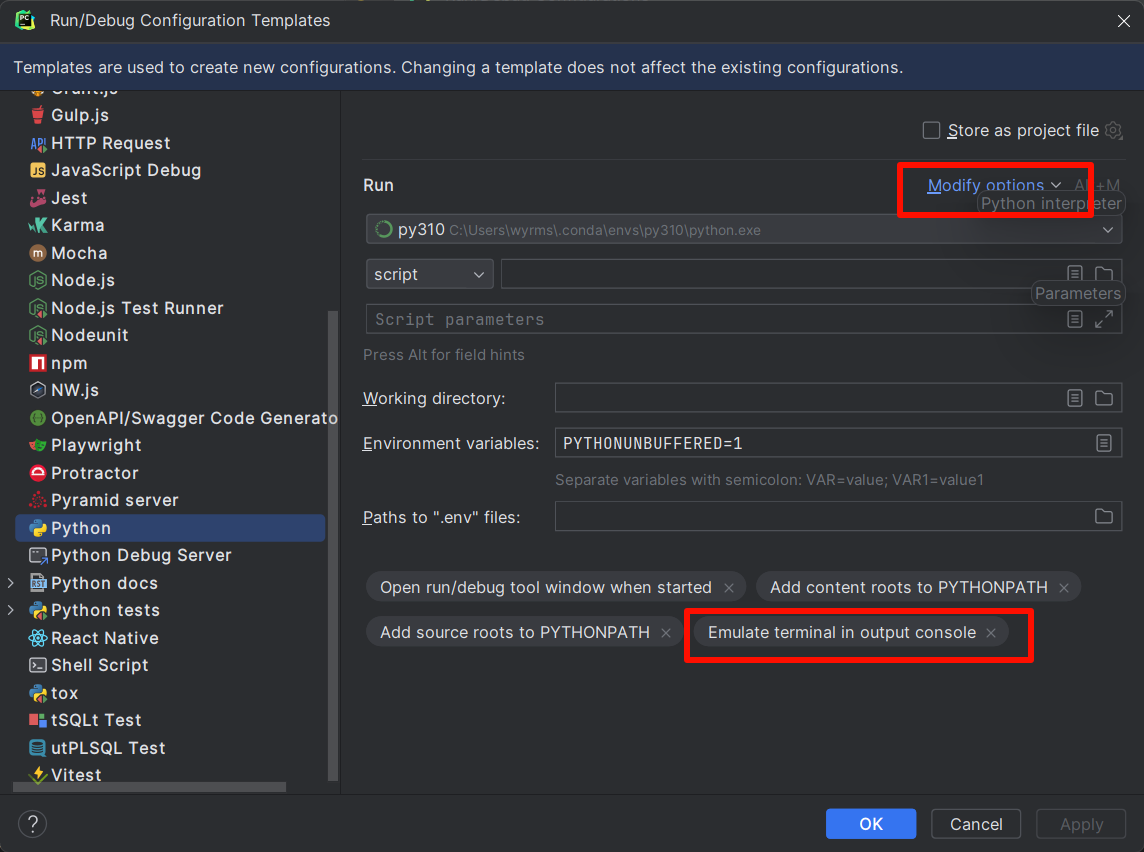Select Python Debug Server template

(141, 555)
